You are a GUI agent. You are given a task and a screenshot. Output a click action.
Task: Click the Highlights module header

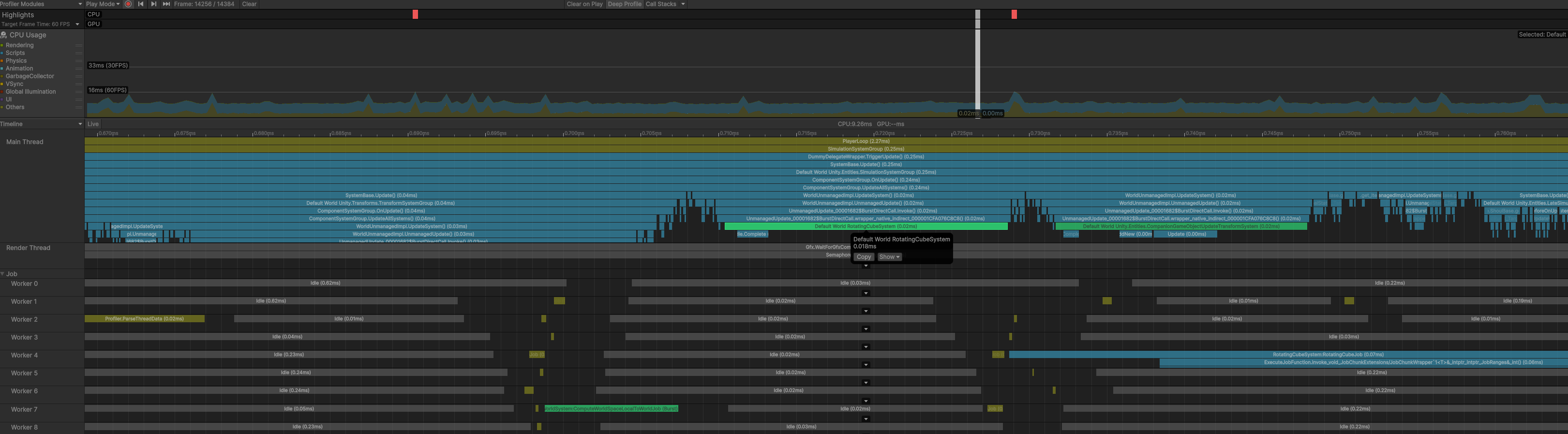click(18, 15)
